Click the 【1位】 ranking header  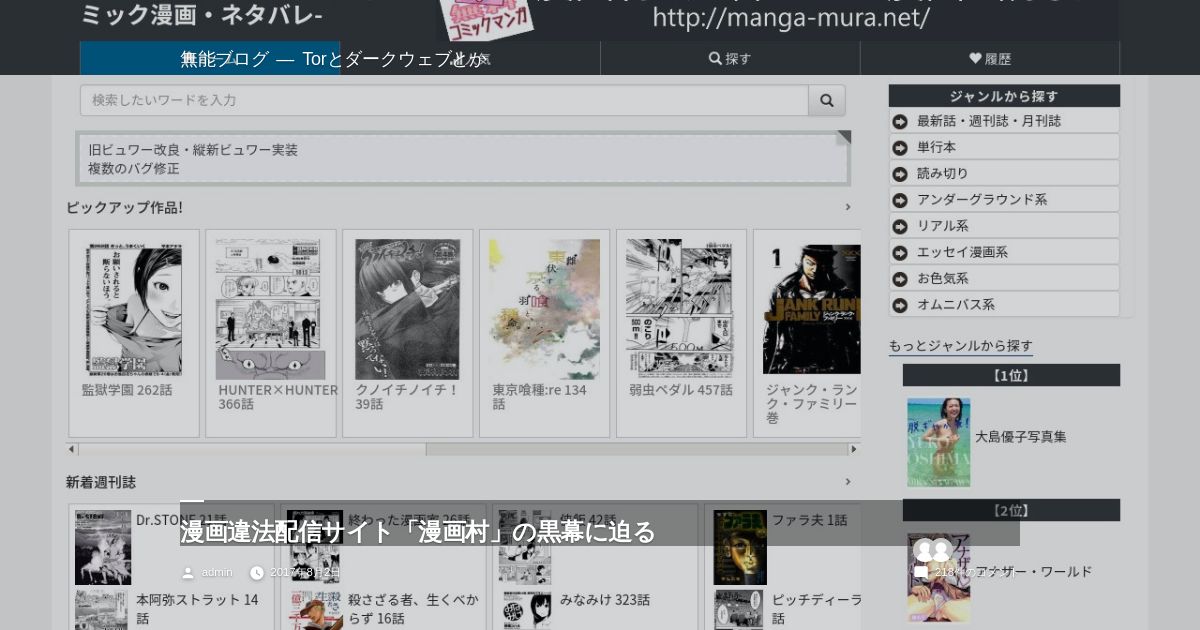pos(1011,376)
